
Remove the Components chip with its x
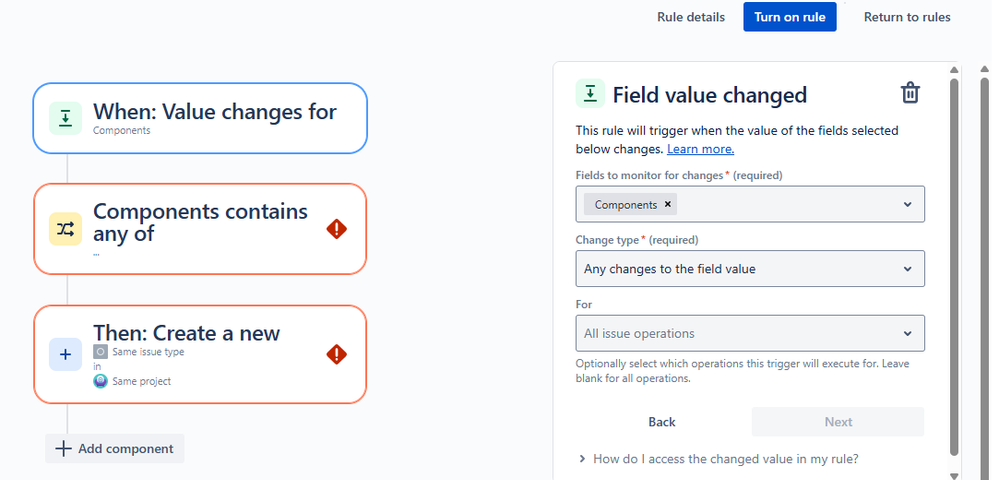(669, 204)
